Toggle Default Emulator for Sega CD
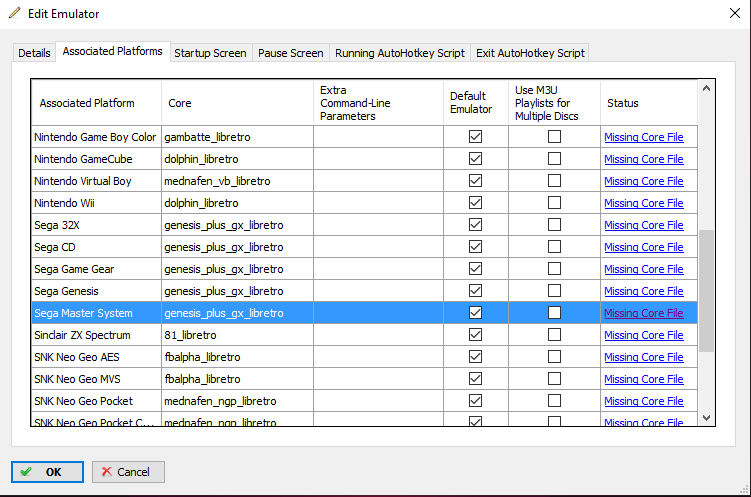 [x=476, y=247]
